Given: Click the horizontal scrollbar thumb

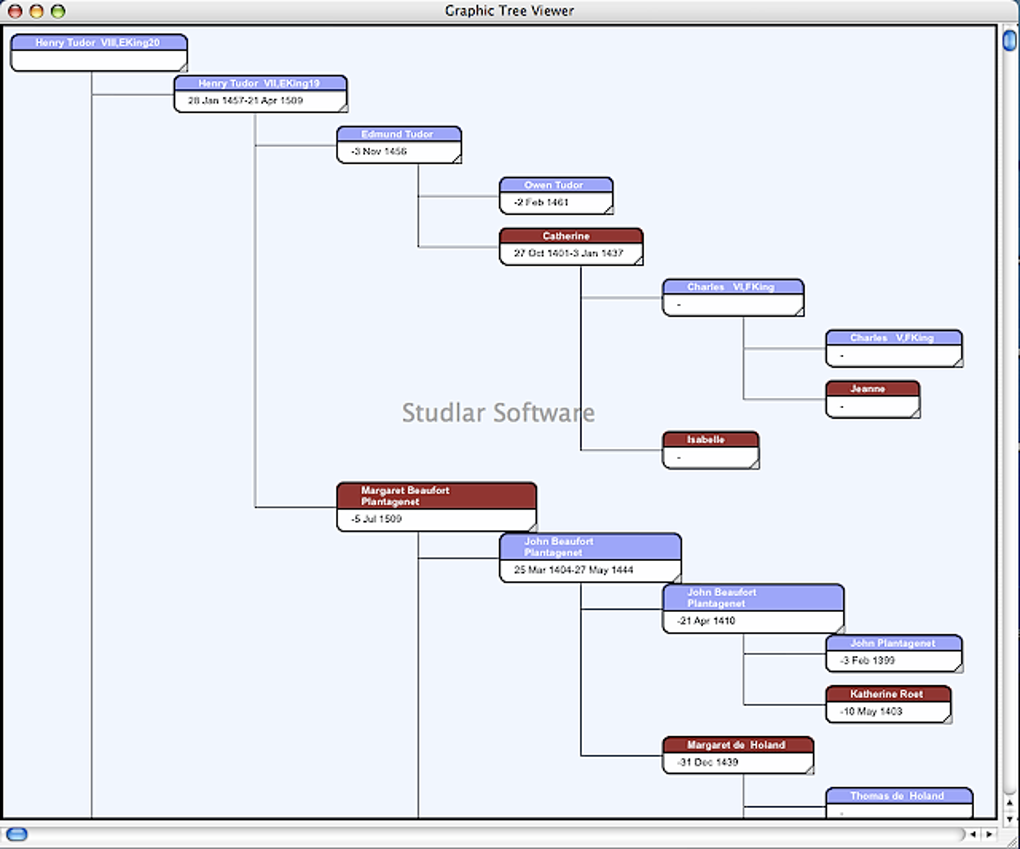Looking at the screenshot, I should point(17,834).
